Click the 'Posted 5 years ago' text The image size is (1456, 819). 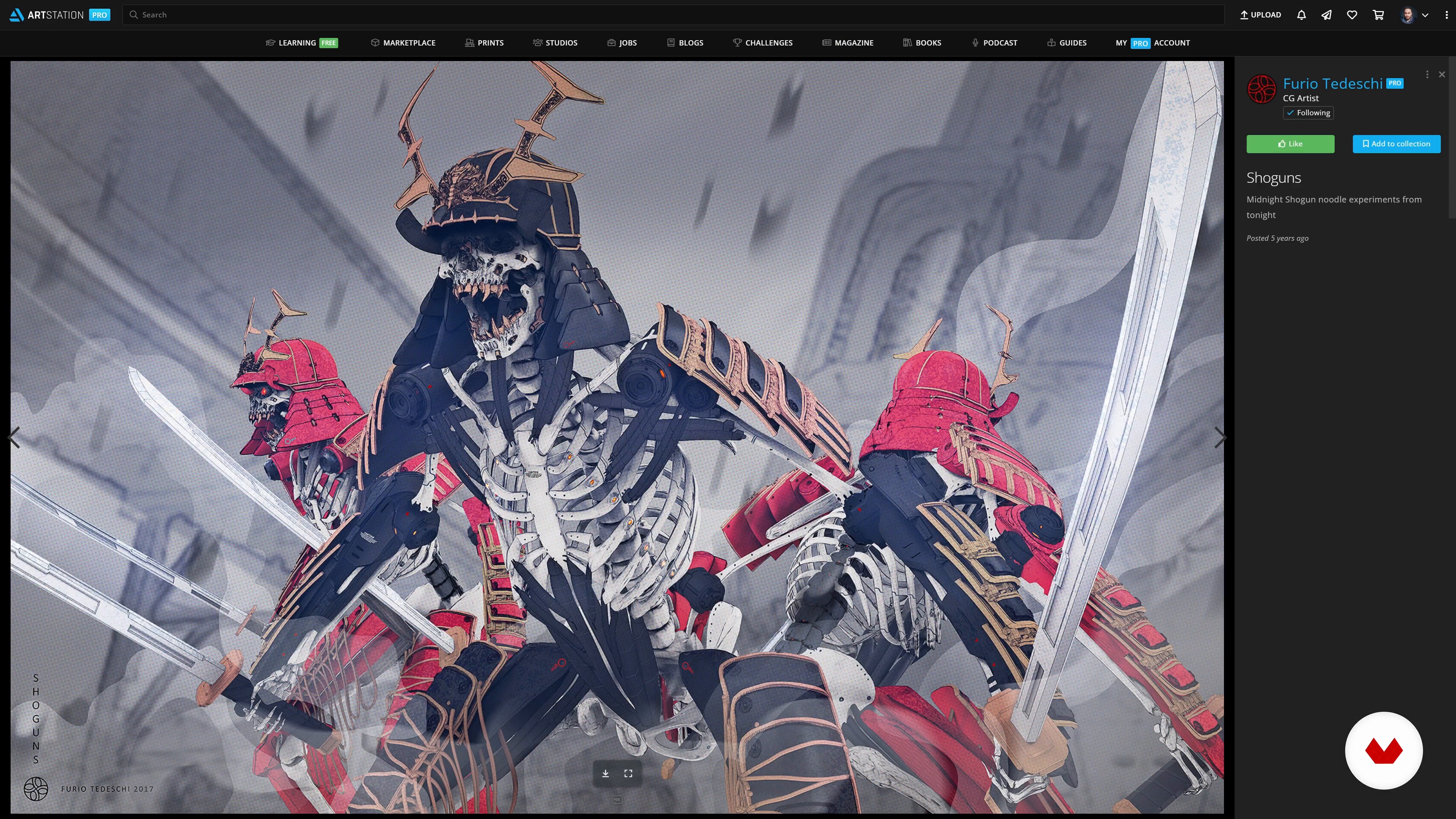click(x=1277, y=238)
